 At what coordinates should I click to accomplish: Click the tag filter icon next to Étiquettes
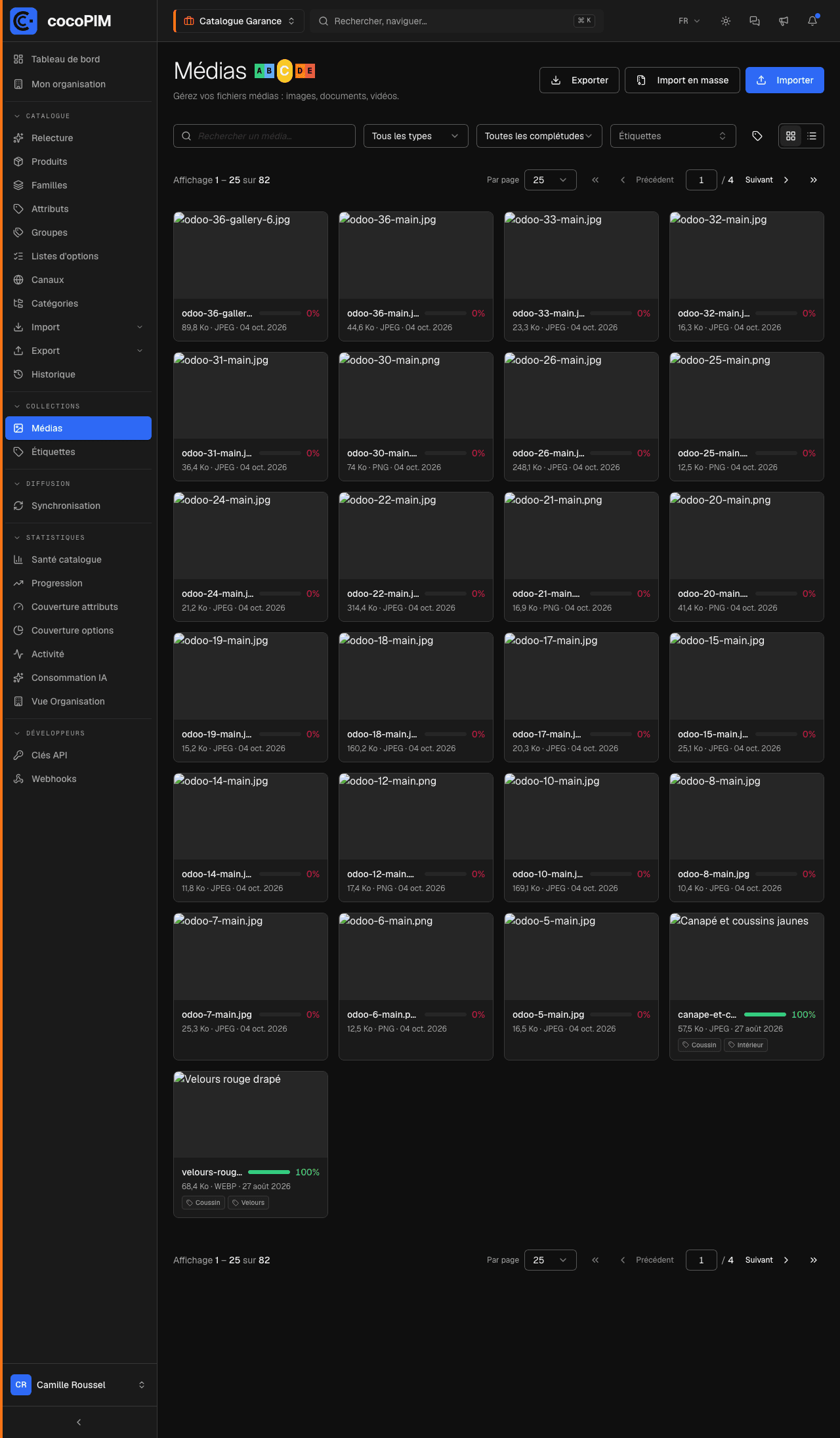coord(757,136)
